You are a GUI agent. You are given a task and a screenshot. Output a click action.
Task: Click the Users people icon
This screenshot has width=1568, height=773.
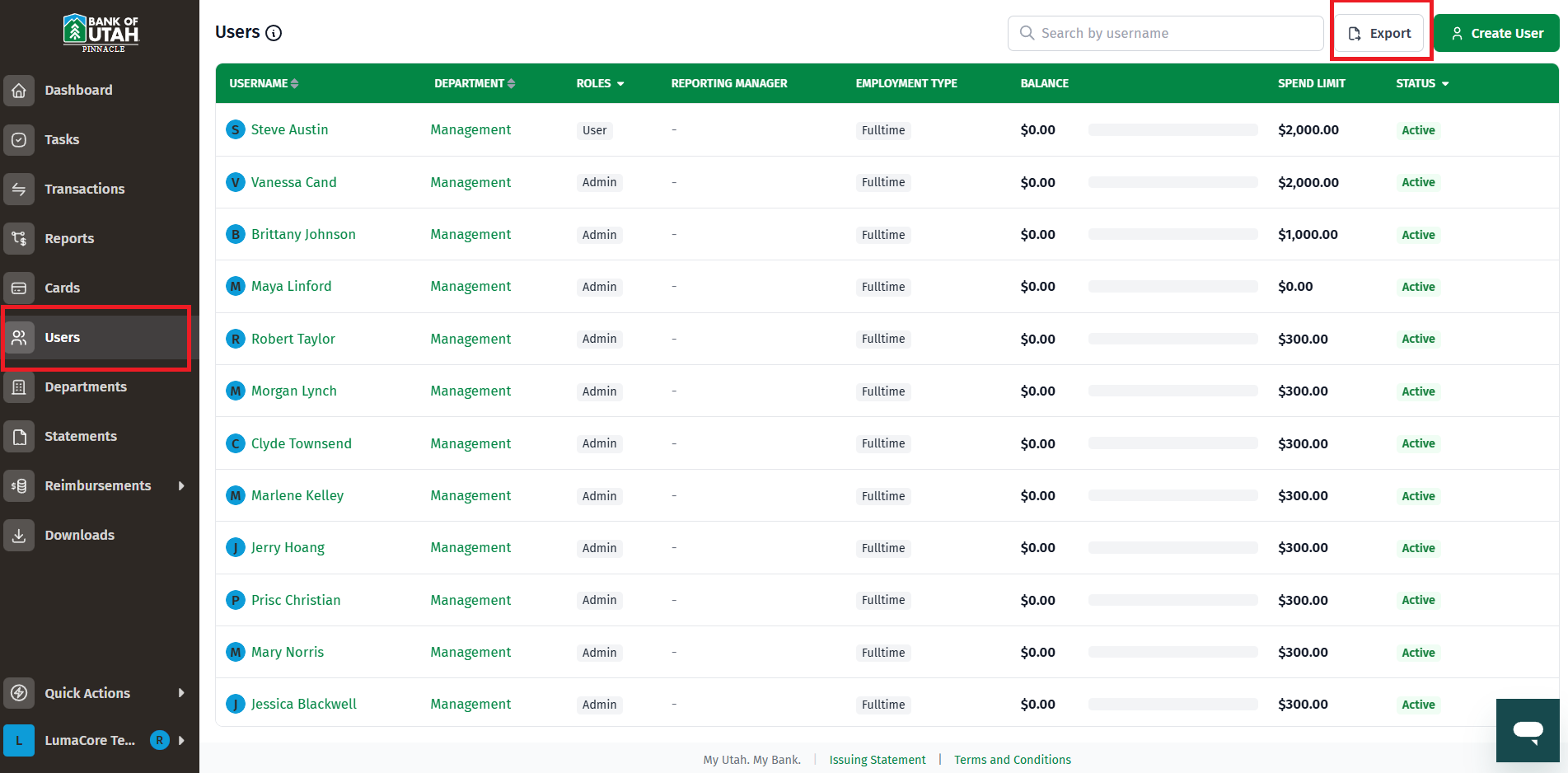[x=19, y=338]
